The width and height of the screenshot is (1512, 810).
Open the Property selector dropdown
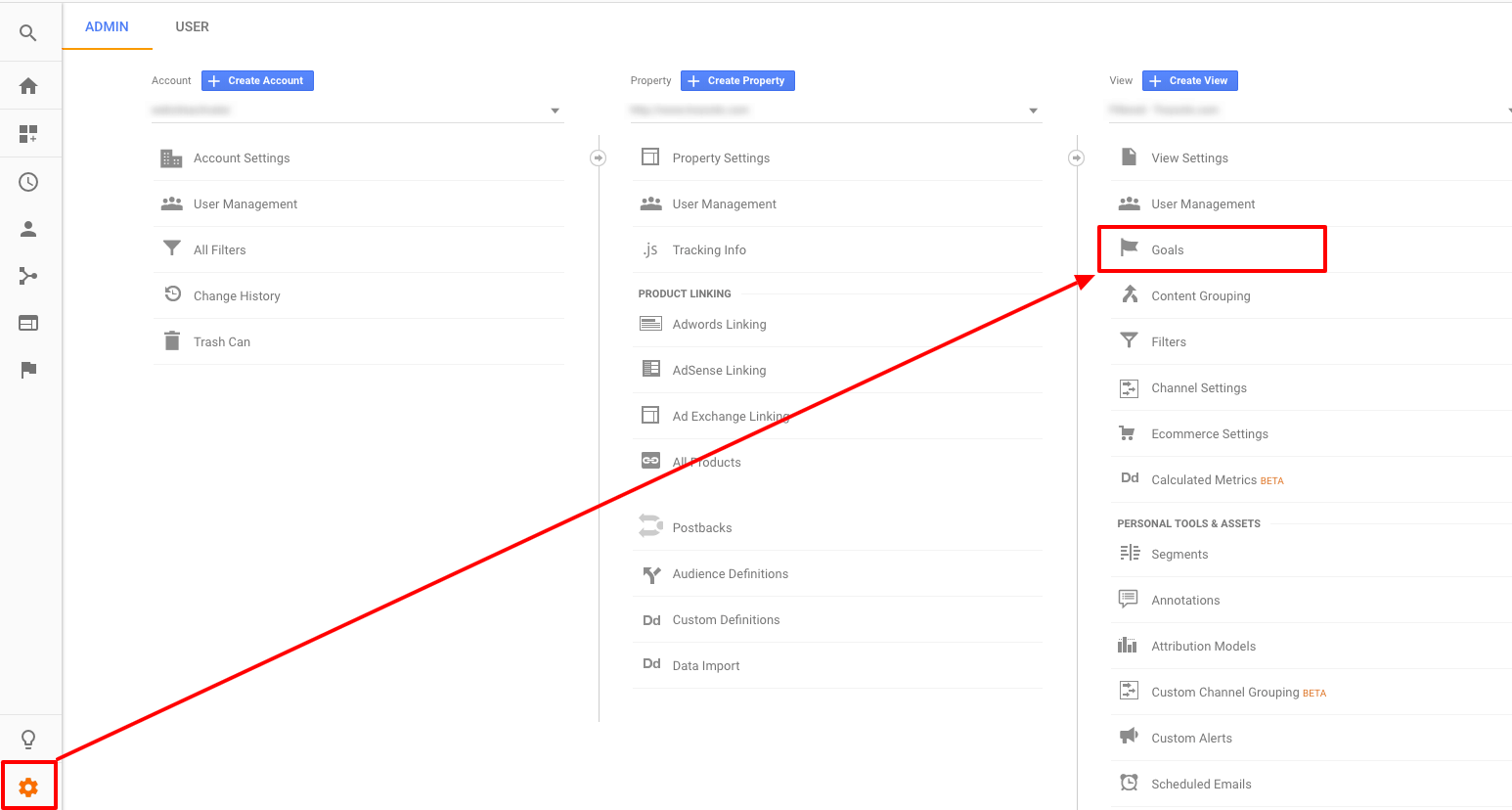point(1033,110)
